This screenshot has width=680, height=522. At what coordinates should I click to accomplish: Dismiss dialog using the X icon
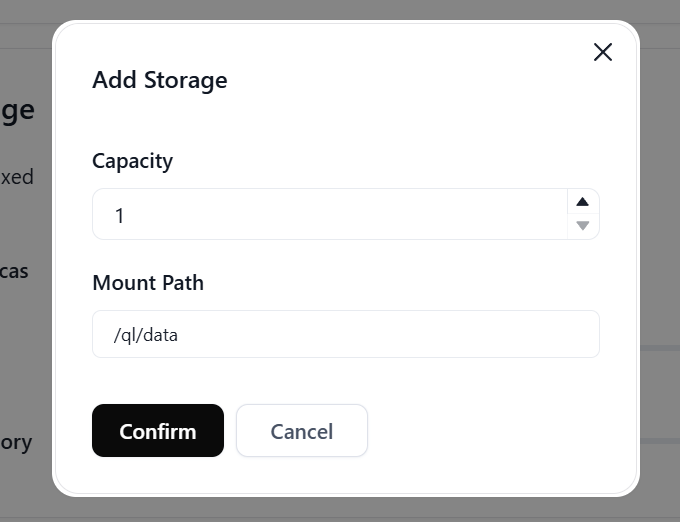coord(602,52)
